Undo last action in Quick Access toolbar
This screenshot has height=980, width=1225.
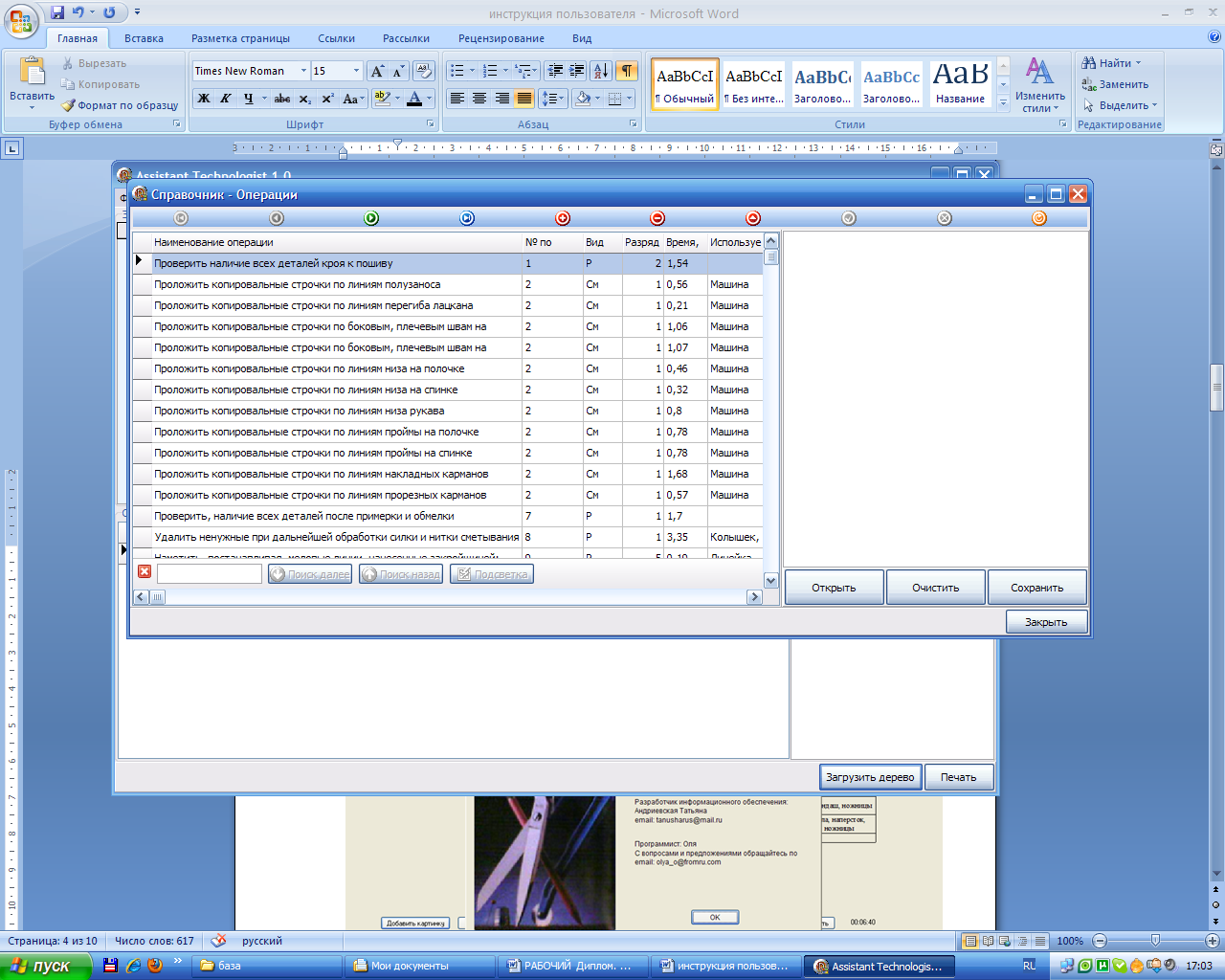click(78, 12)
